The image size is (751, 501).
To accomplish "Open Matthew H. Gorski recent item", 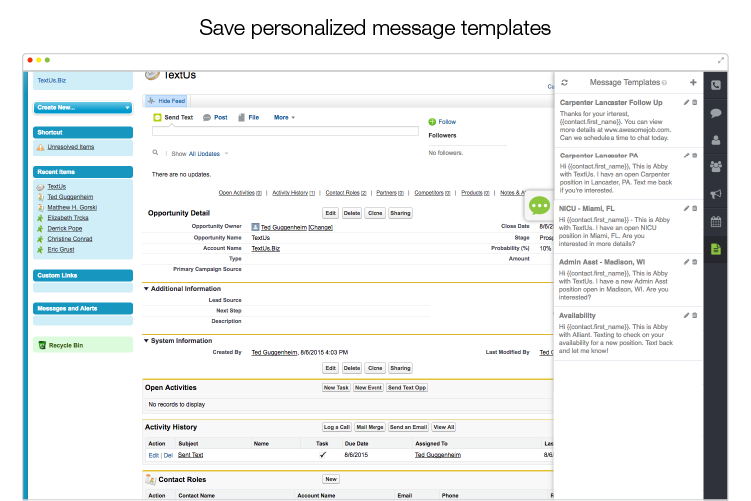I will (x=72, y=207).
